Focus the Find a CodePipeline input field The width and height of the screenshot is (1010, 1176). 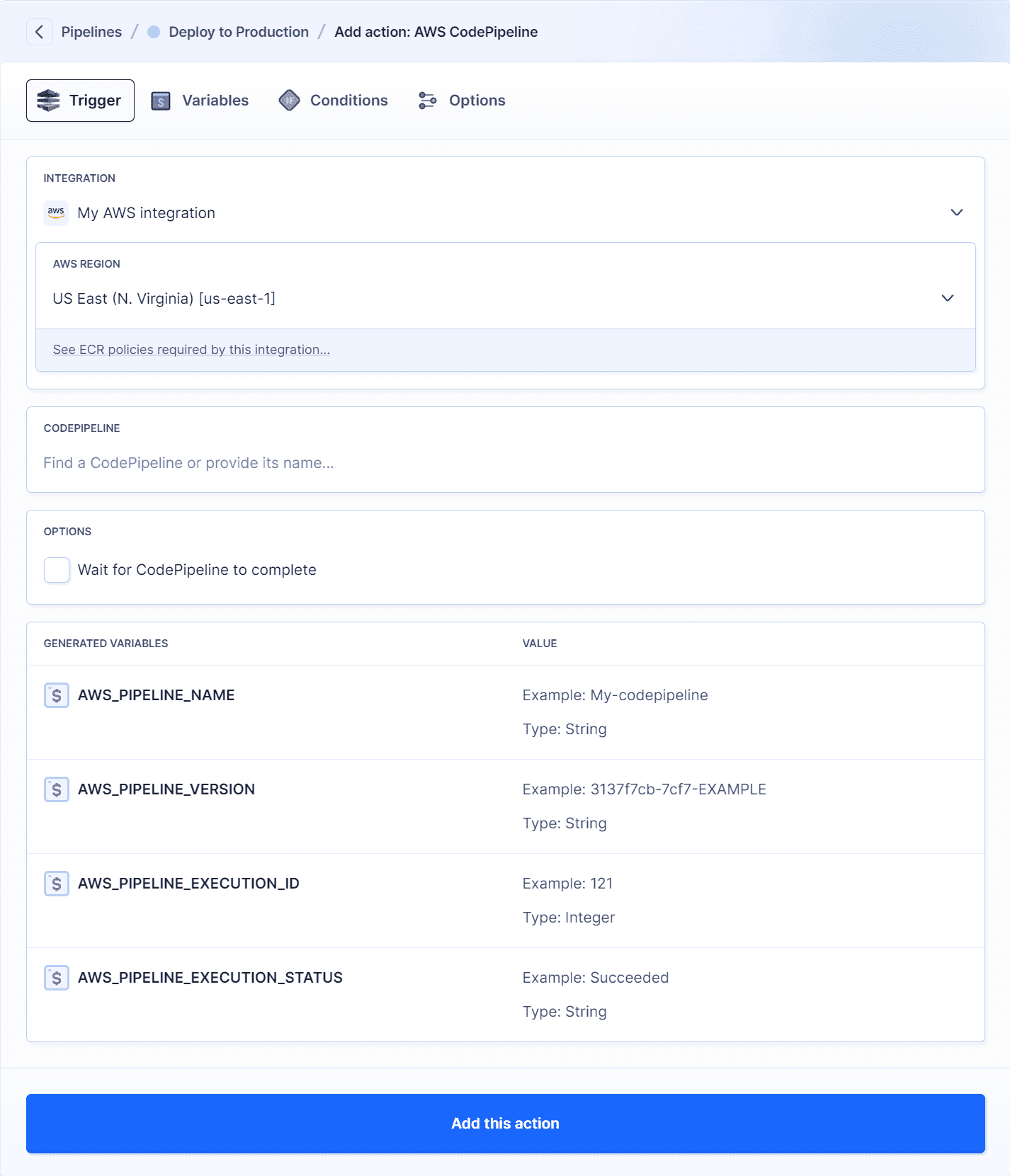[x=506, y=463]
